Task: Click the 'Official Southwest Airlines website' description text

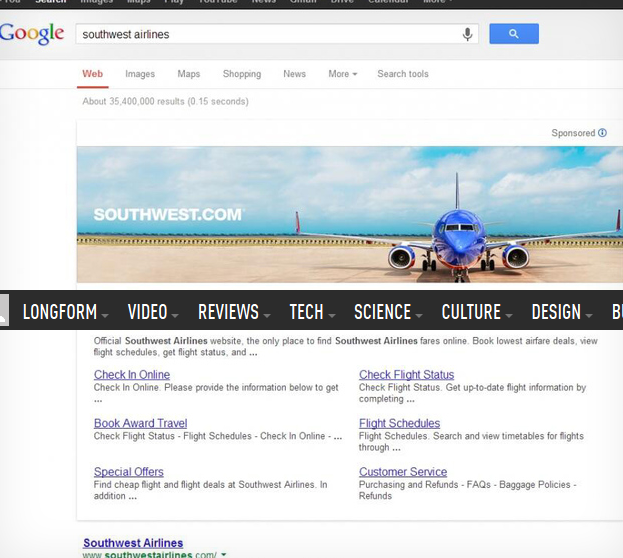Action: pyautogui.click(x=346, y=347)
